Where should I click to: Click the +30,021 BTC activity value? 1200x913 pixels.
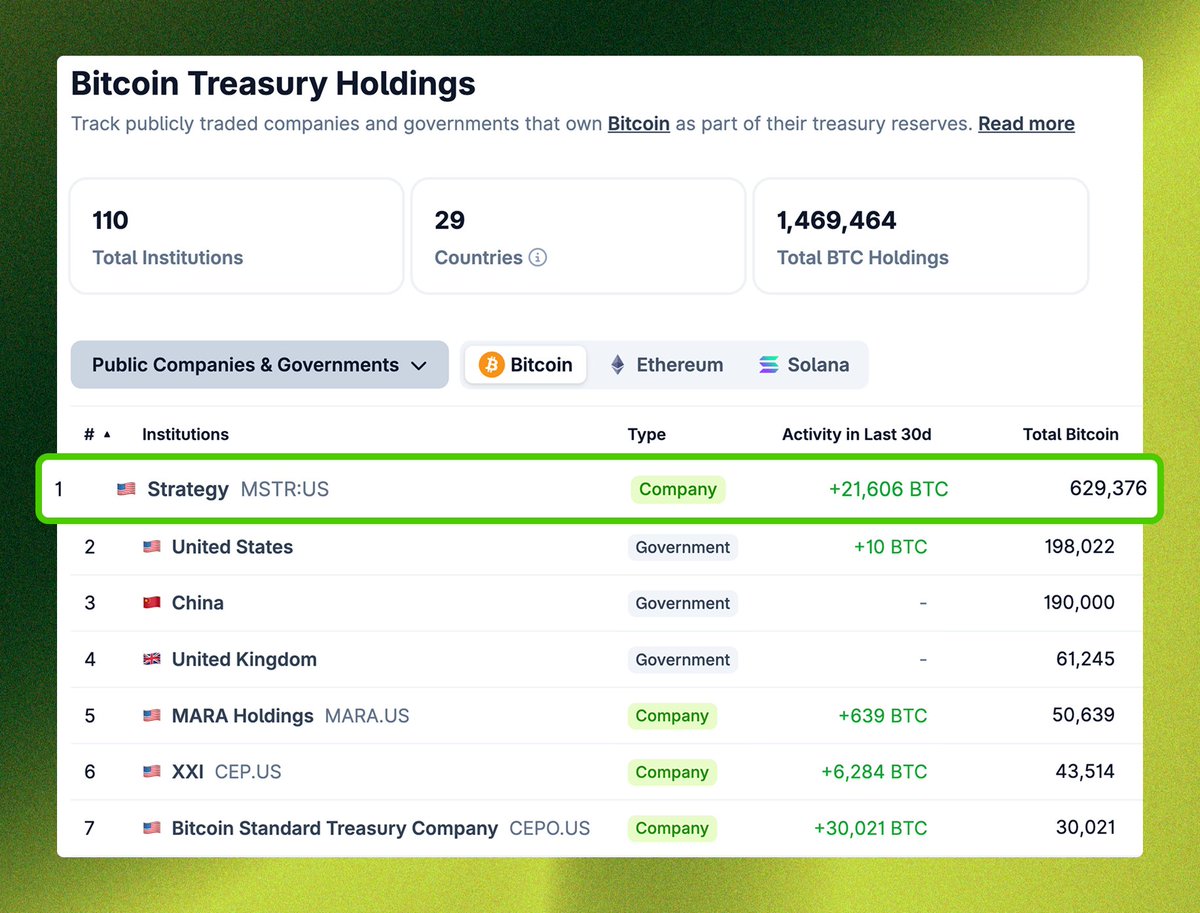pos(870,829)
